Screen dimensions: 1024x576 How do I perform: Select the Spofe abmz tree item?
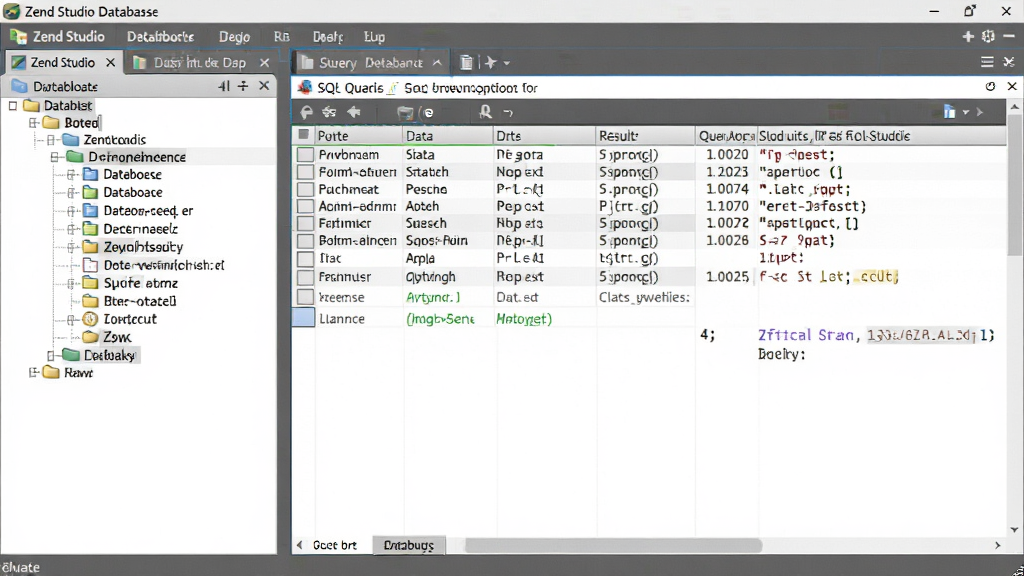tap(140, 283)
